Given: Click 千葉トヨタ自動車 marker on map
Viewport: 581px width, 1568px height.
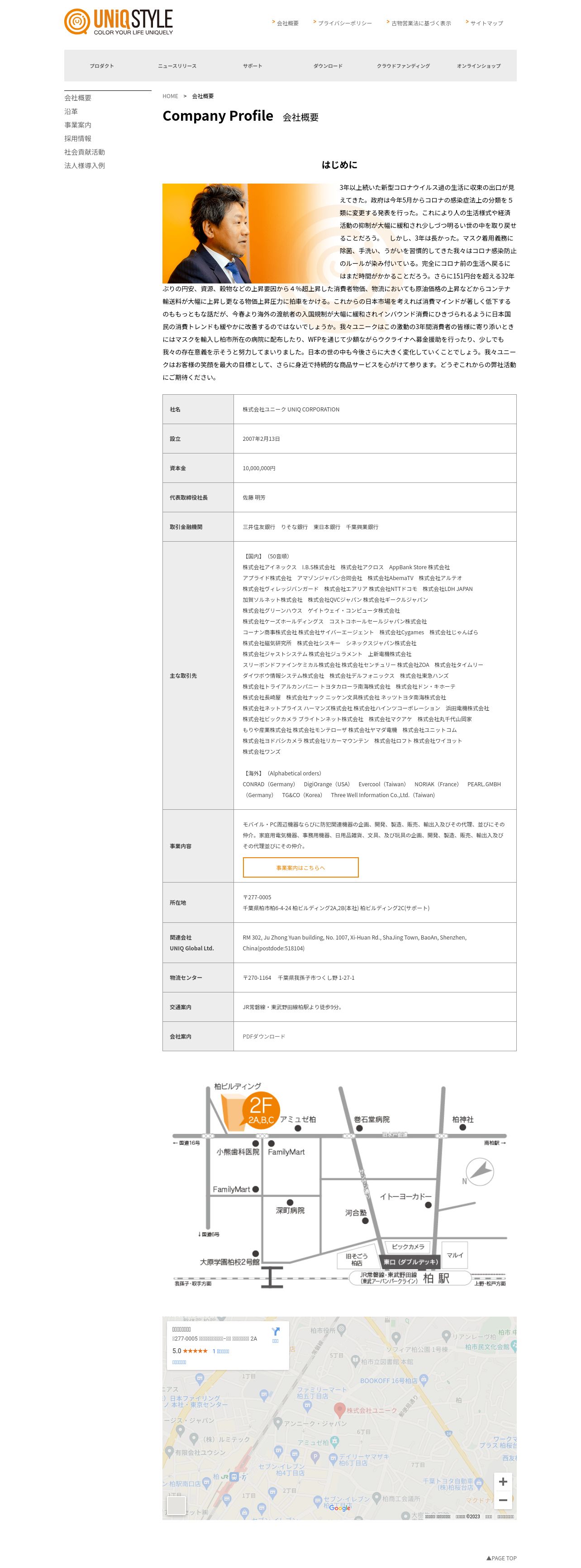Looking at the screenshot, I should (x=479, y=1483).
